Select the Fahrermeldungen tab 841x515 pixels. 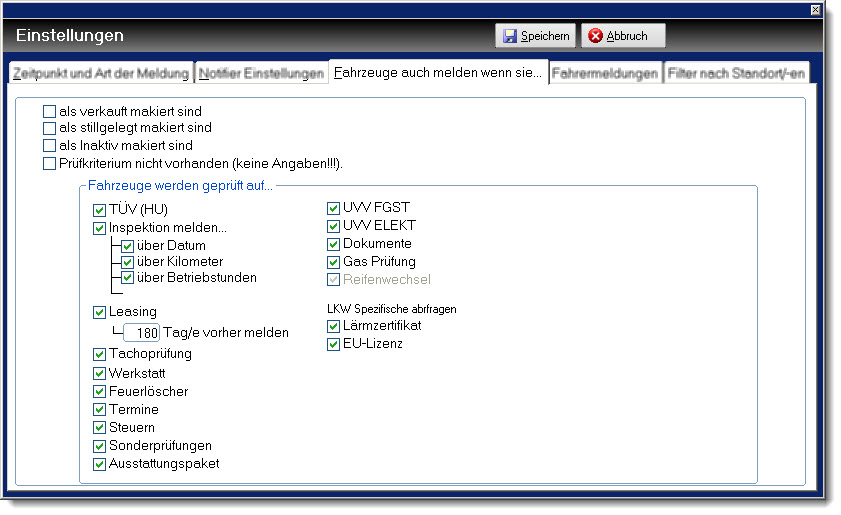point(605,73)
